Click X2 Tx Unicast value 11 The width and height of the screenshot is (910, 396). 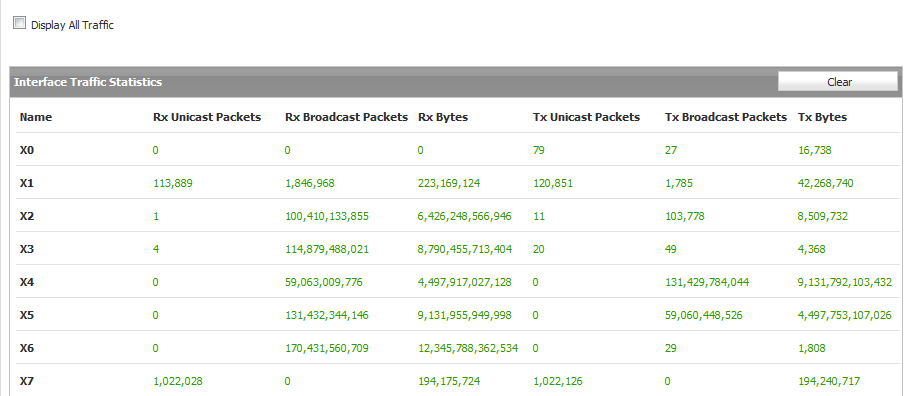(x=538, y=216)
